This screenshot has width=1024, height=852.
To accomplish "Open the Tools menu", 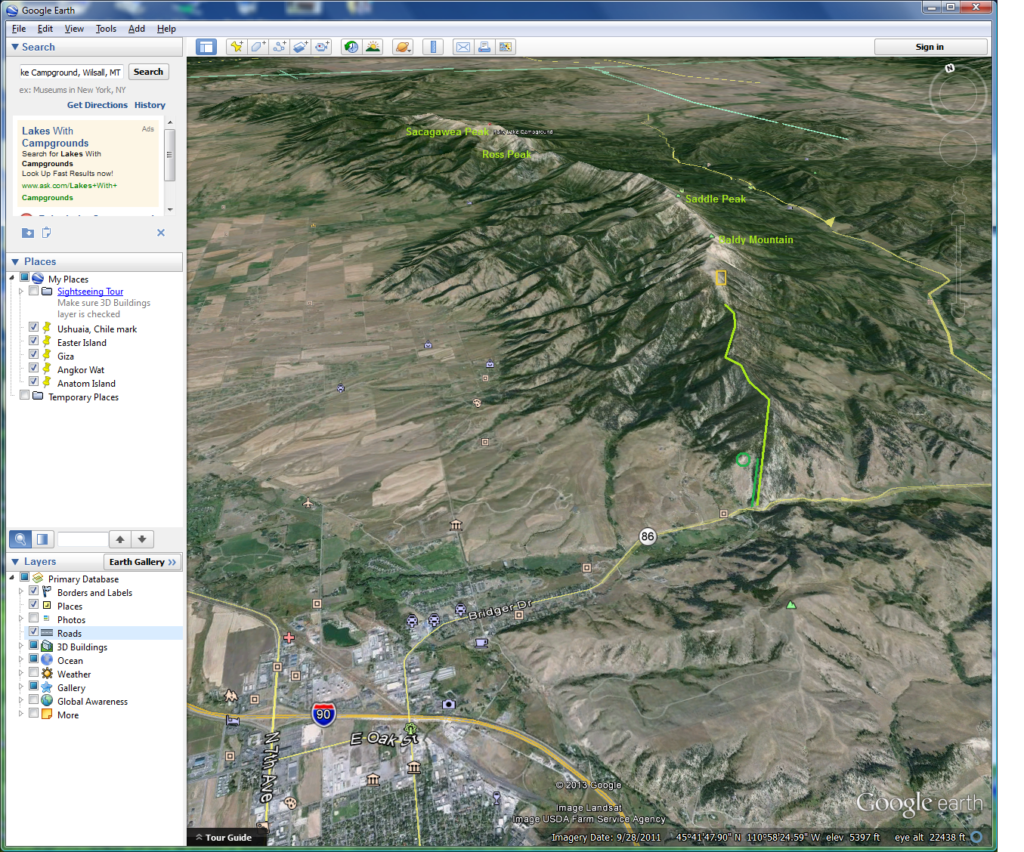I will pyautogui.click(x=106, y=29).
